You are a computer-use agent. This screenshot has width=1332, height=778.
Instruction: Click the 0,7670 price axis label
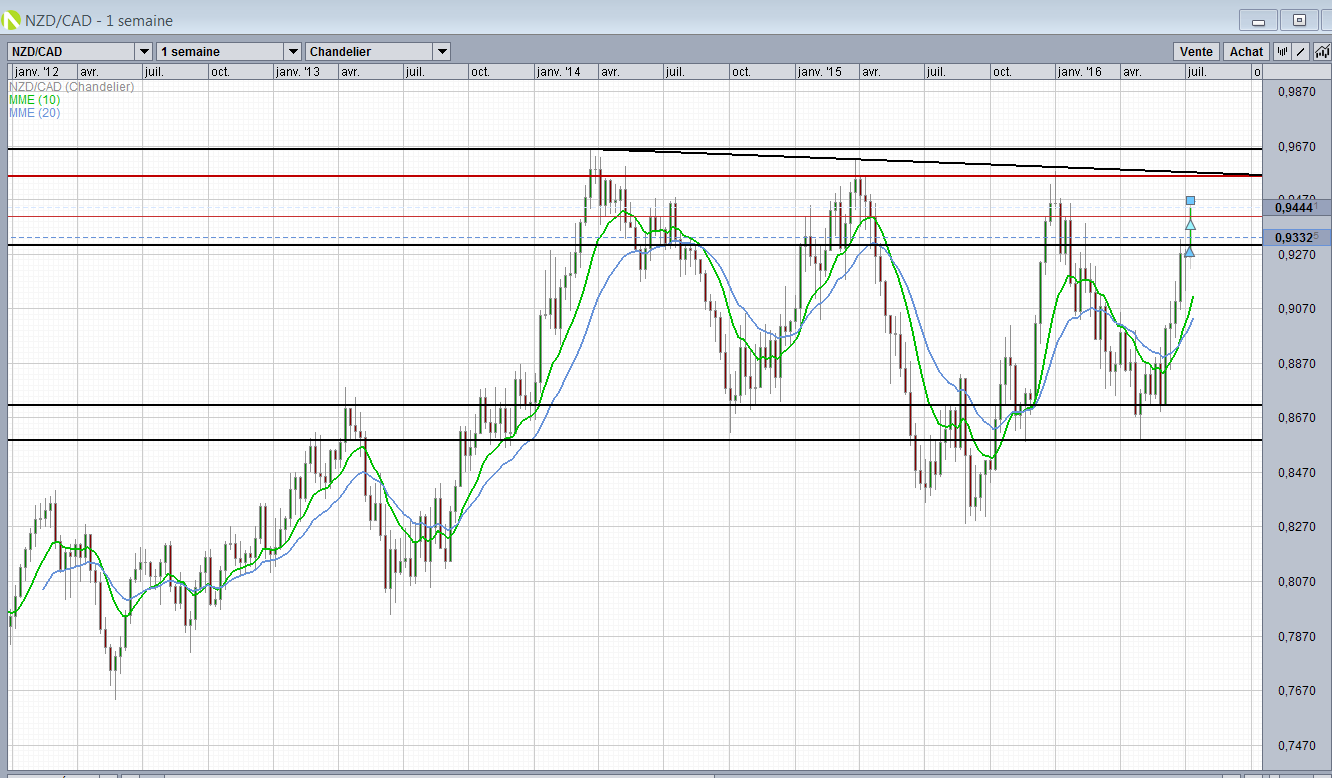coord(1296,691)
